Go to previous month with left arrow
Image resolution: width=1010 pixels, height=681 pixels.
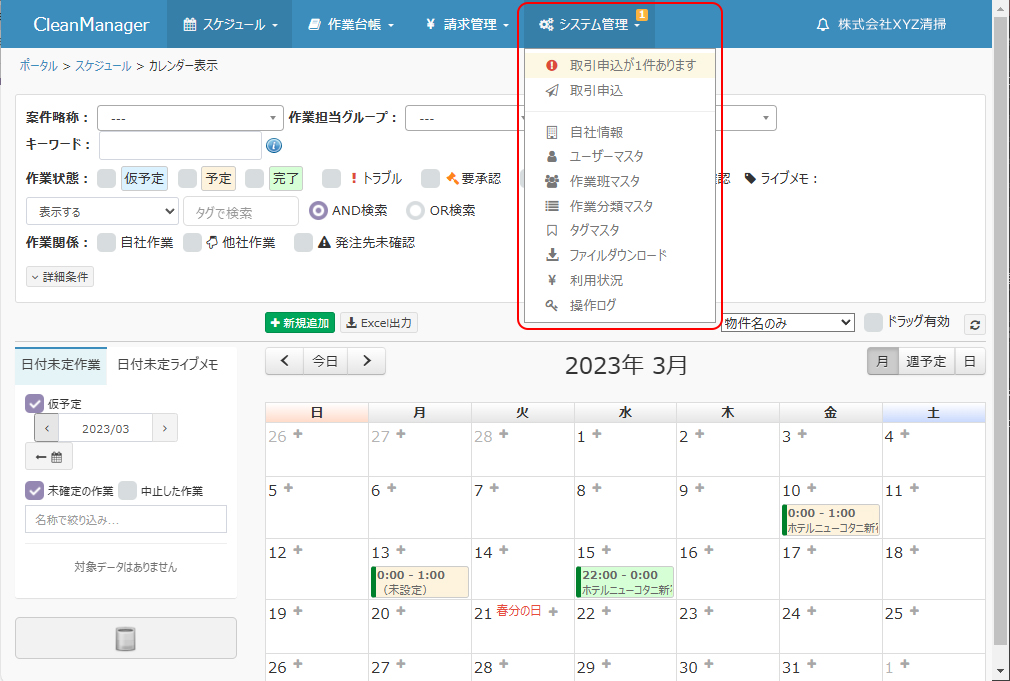(x=285, y=361)
